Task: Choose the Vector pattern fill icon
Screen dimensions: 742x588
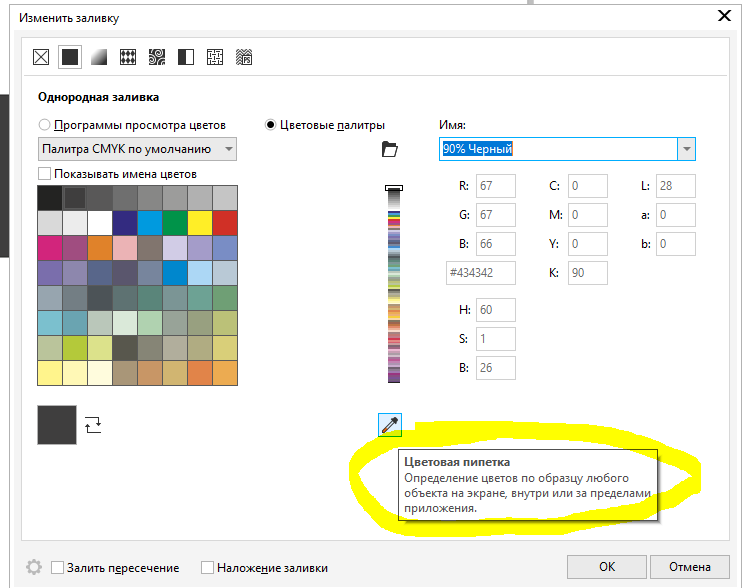Action: (x=128, y=57)
